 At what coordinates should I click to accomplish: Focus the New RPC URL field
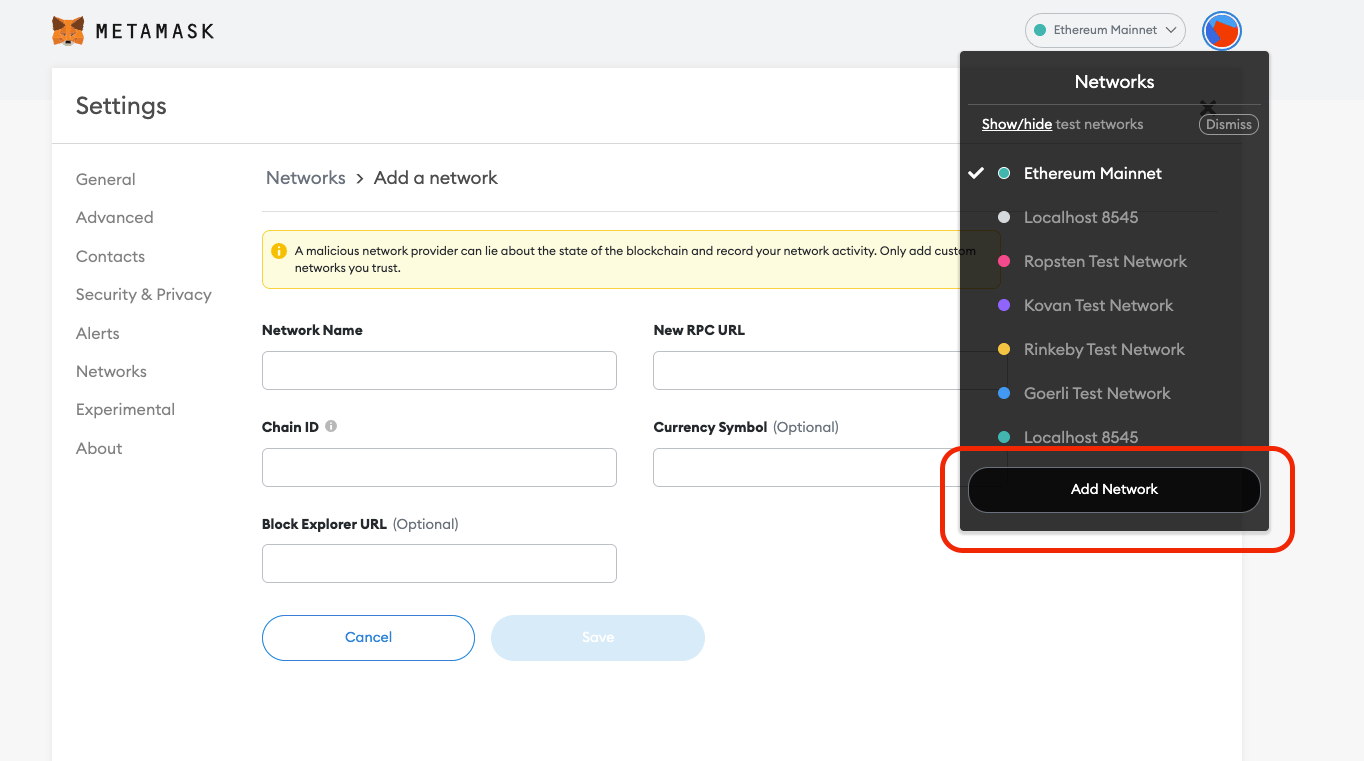click(830, 370)
